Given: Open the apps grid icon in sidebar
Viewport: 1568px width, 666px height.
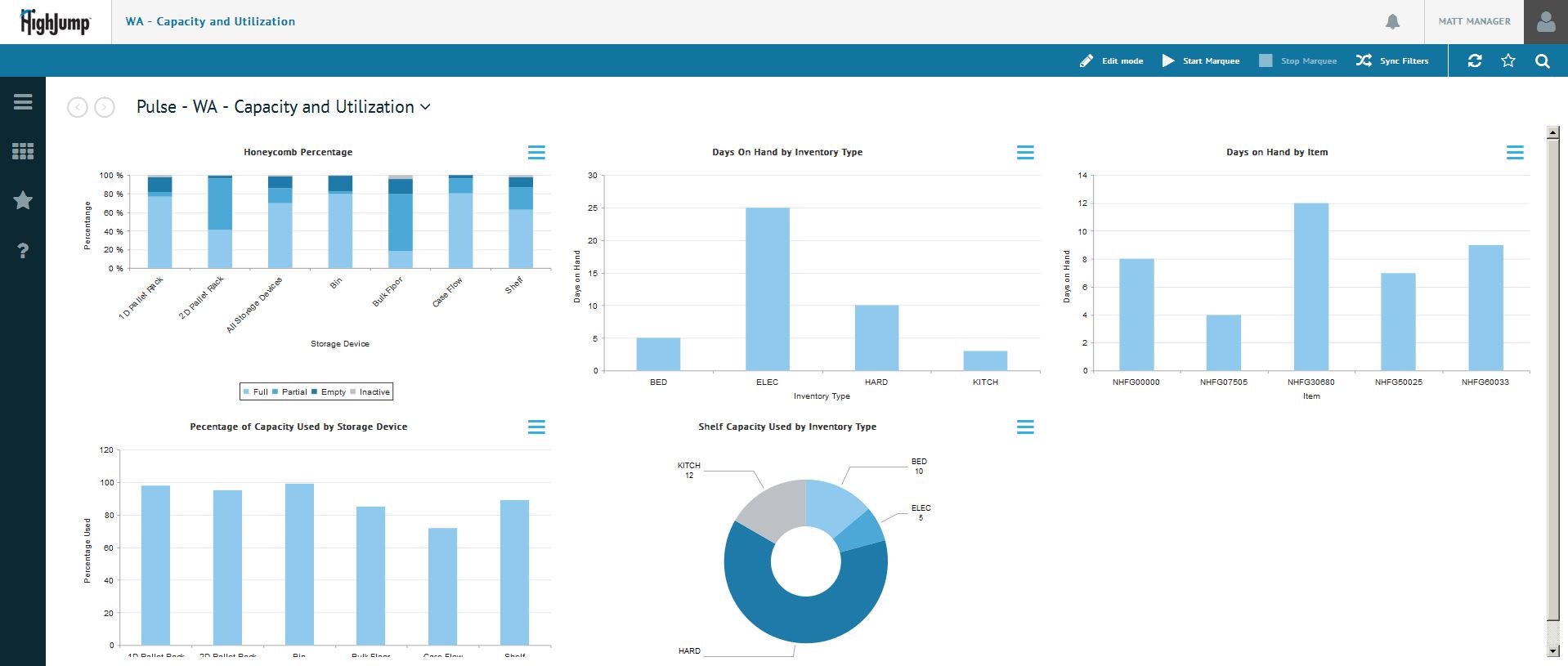Looking at the screenshot, I should coord(23,151).
